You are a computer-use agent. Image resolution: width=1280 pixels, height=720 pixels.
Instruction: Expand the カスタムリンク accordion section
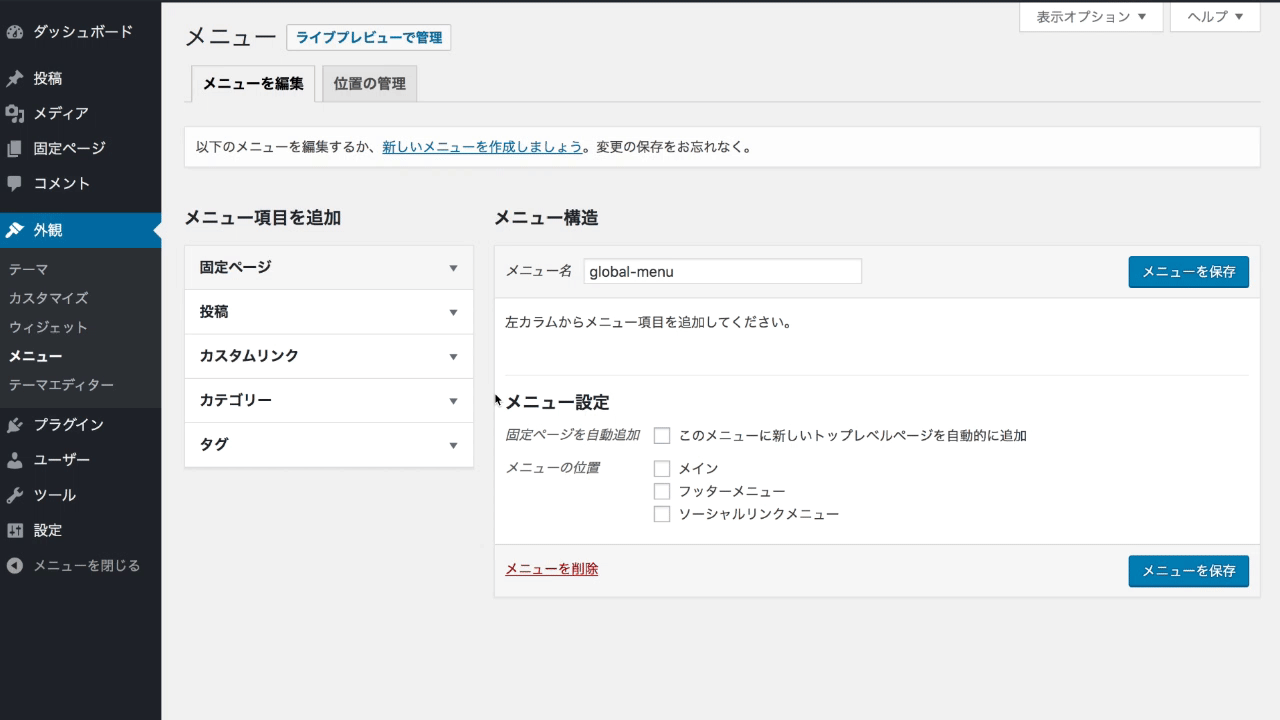point(328,356)
